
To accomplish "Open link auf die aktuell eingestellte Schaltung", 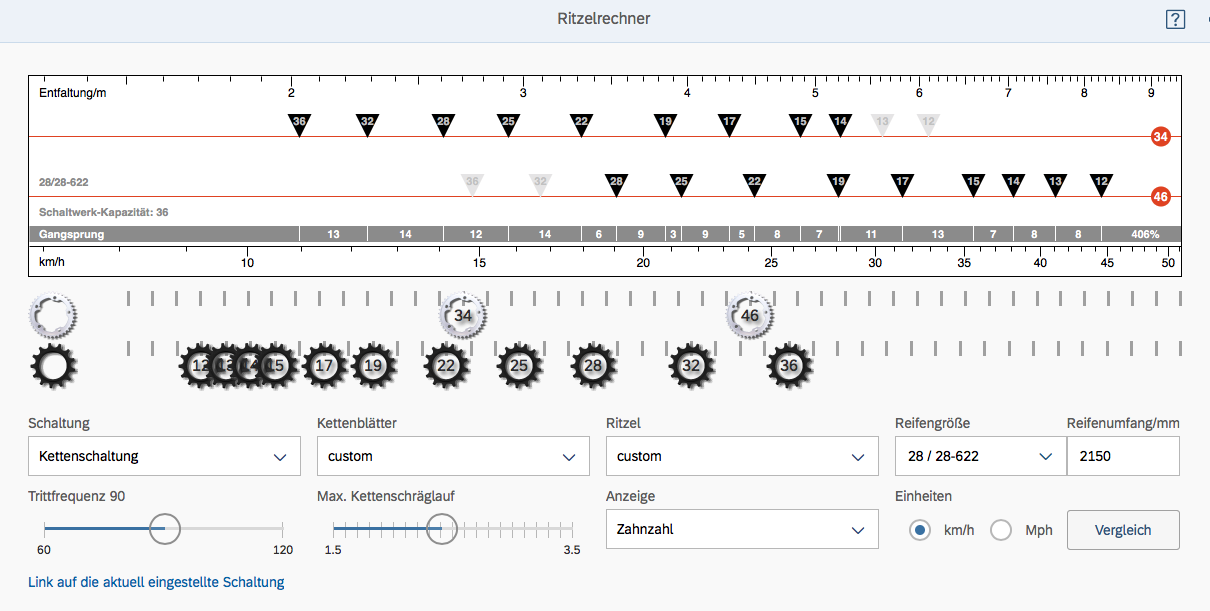I will [x=156, y=582].
